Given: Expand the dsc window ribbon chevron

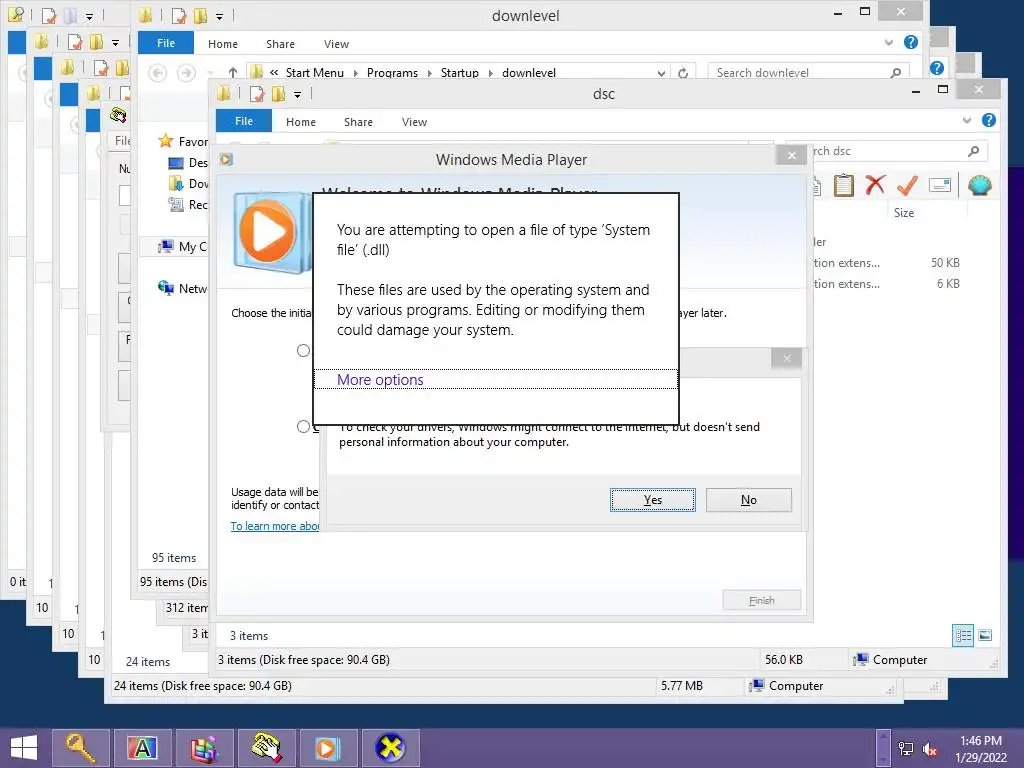Looking at the screenshot, I should pyautogui.click(x=967, y=120).
